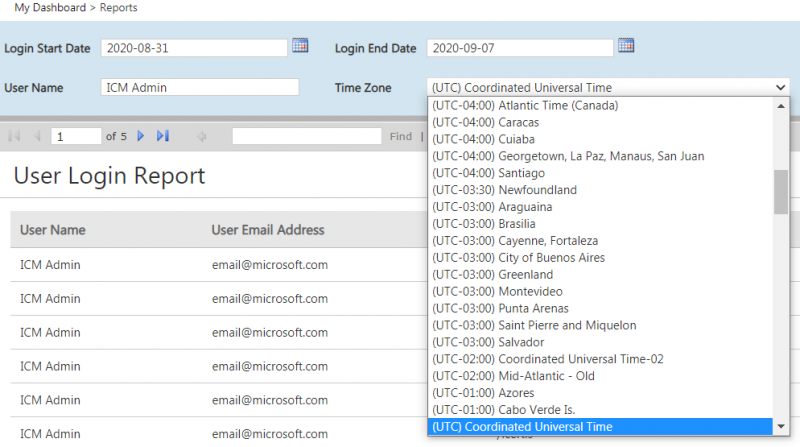Viewport: 800px width, 447px height.
Task: Click the User Name input field
Action: click(x=200, y=88)
